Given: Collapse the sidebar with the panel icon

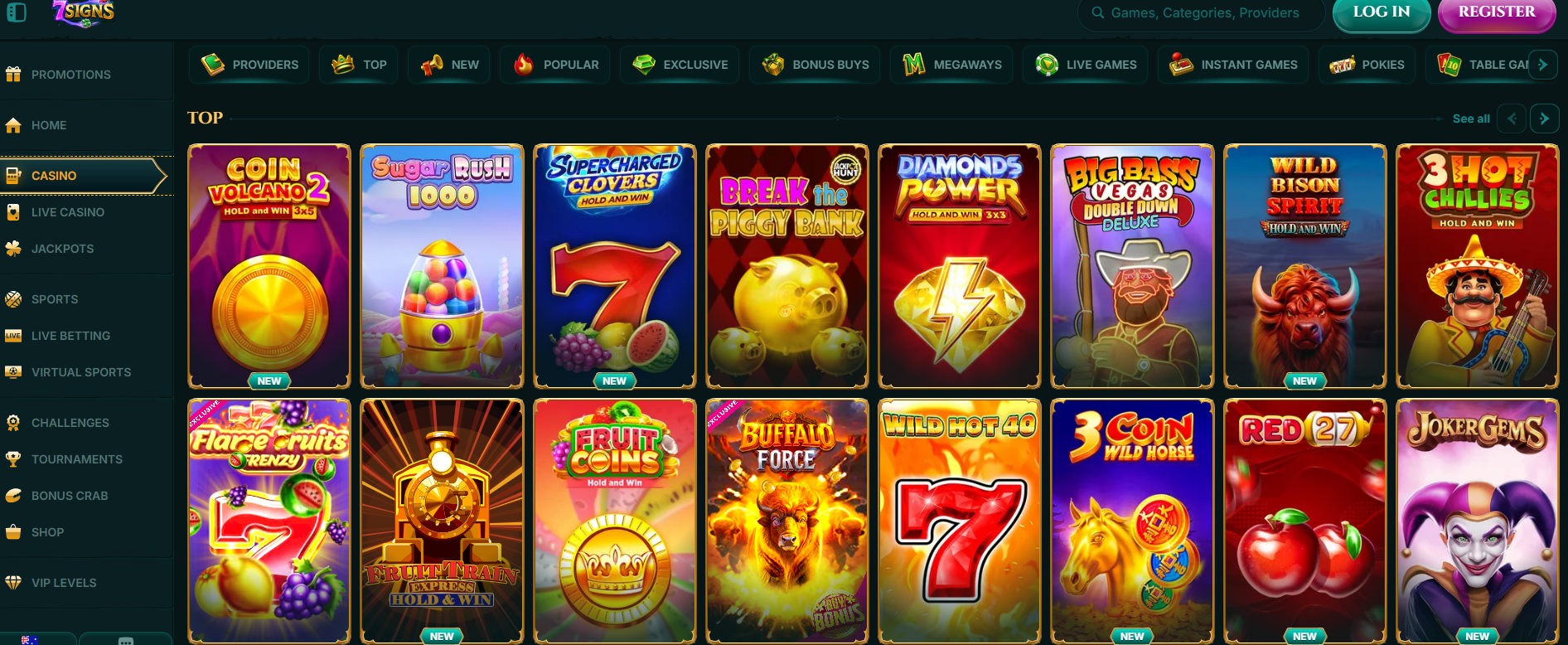Looking at the screenshot, I should click(x=17, y=12).
